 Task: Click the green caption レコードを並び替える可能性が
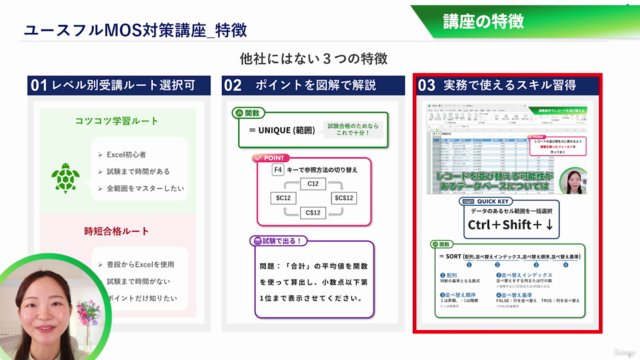(494, 176)
